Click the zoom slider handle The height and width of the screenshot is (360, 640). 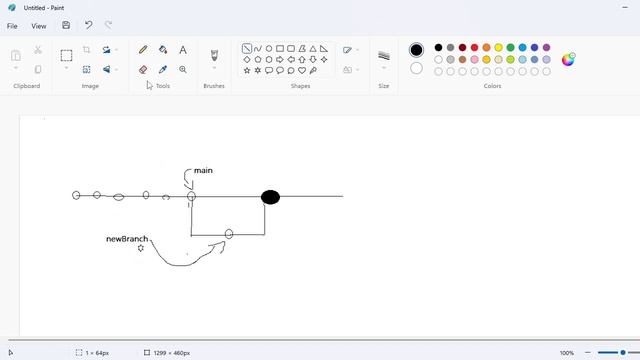tap(623, 352)
